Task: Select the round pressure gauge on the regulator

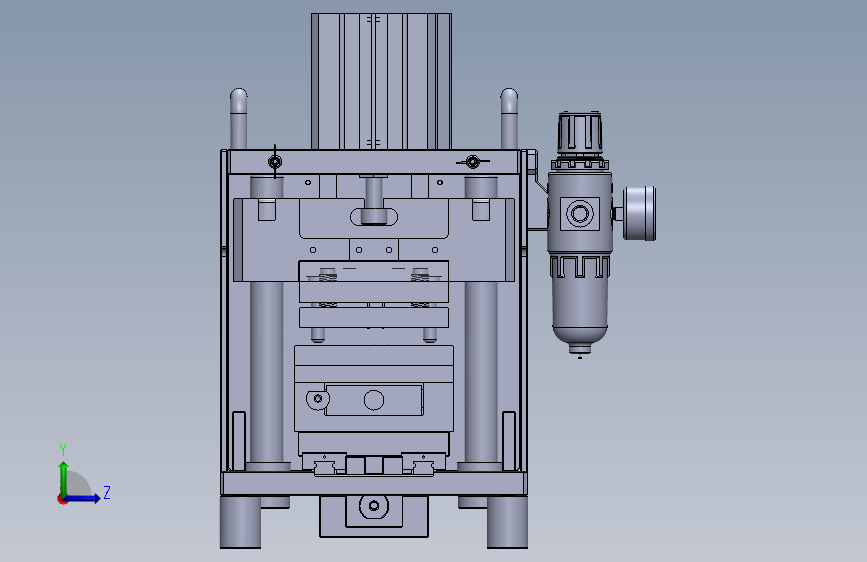Action: (x=639, y=213)
